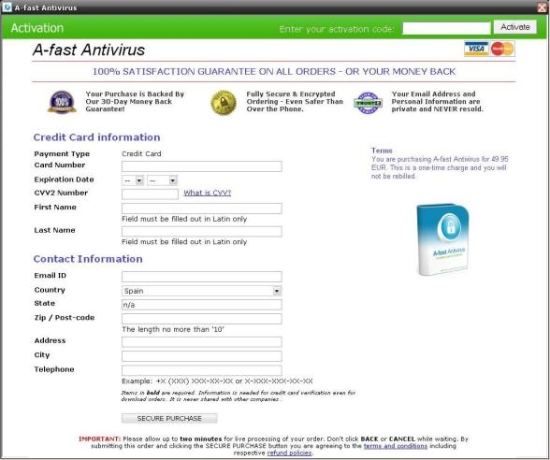Click the City field

[202, 356]
